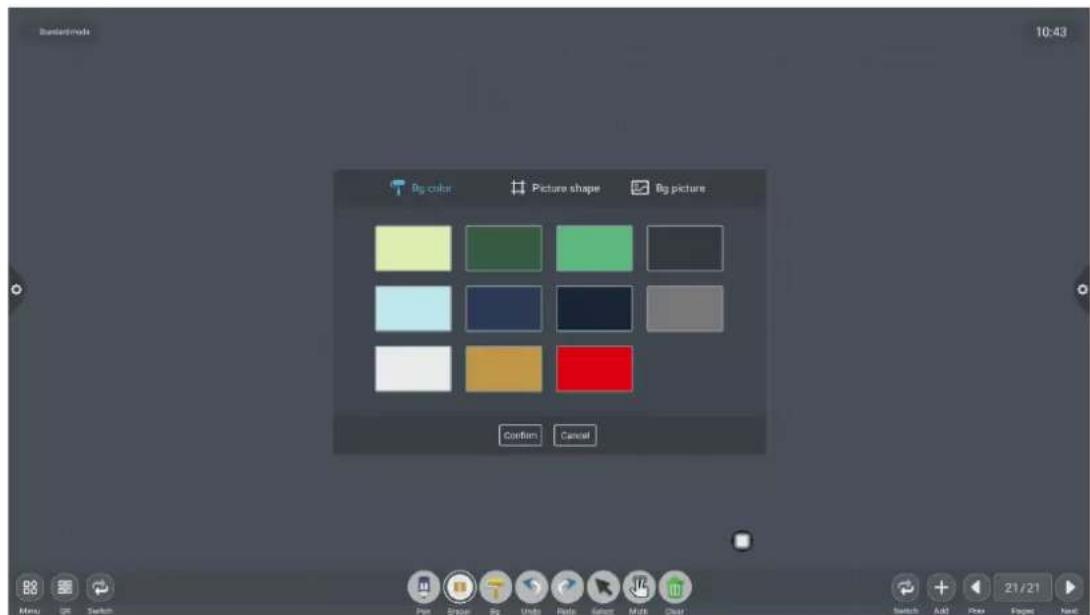Tap the floating white square button
Screen dimensions: 1090x615
(742, 541)
